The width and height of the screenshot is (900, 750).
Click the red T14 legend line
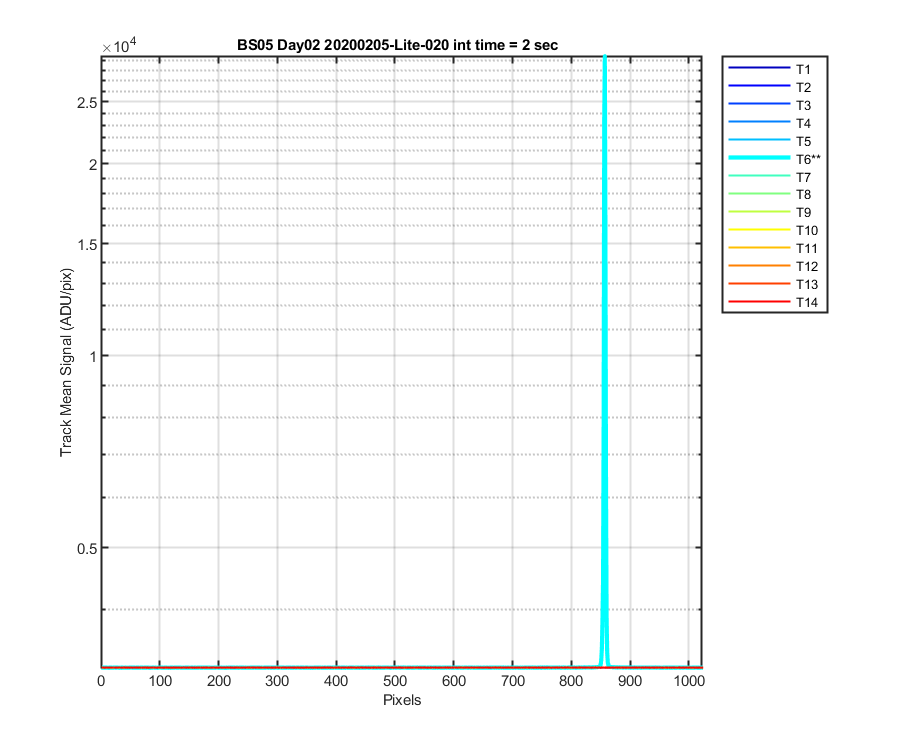click(x=759, y=301)
